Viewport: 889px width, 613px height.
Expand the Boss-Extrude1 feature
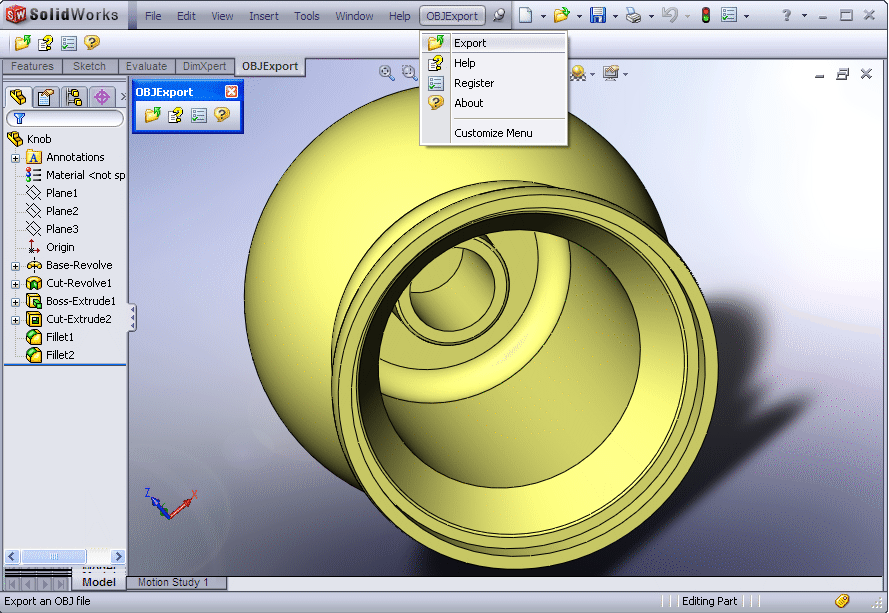[x=15, y=302]
